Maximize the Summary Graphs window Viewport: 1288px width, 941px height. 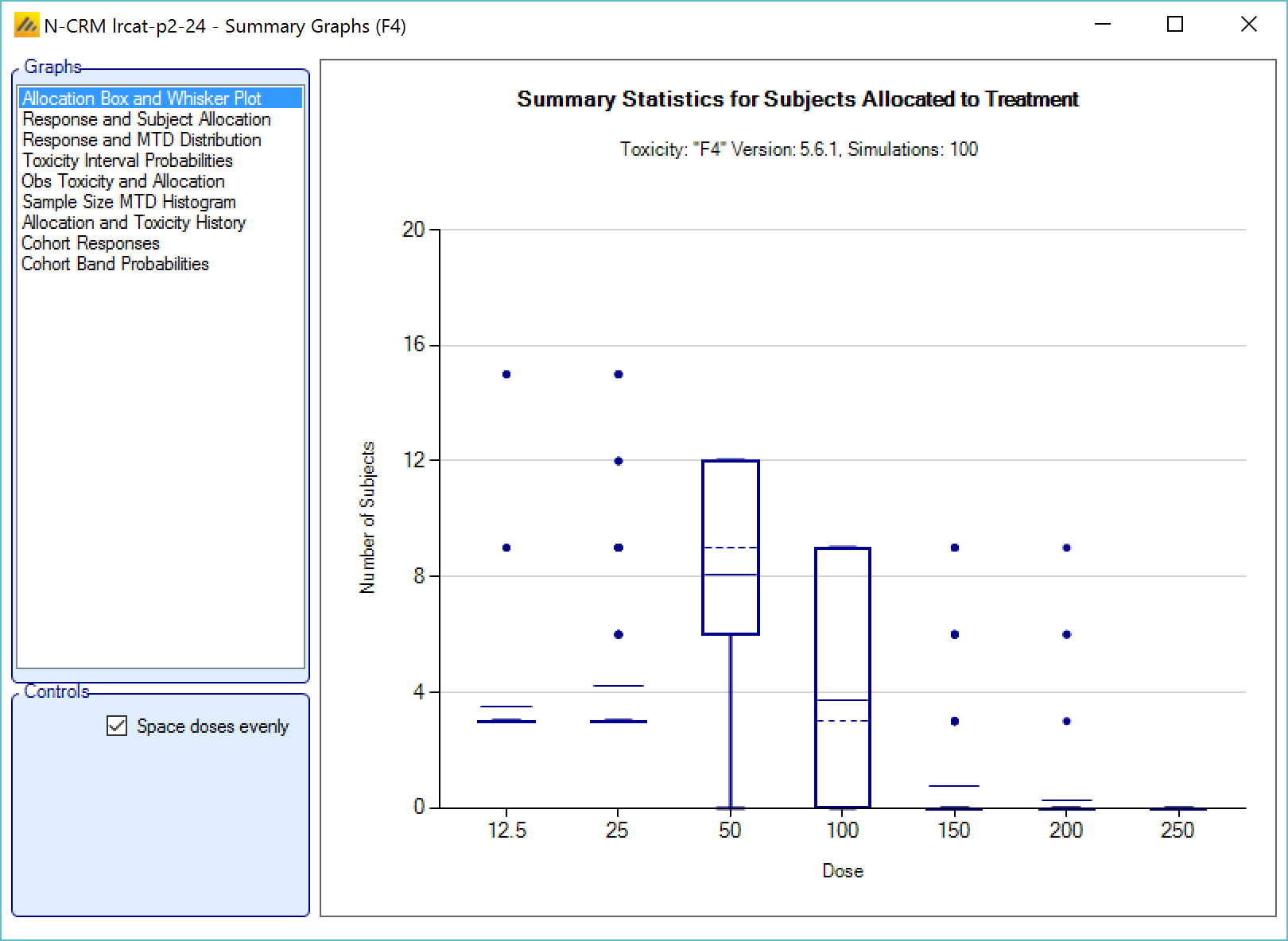pos(1174,25)
